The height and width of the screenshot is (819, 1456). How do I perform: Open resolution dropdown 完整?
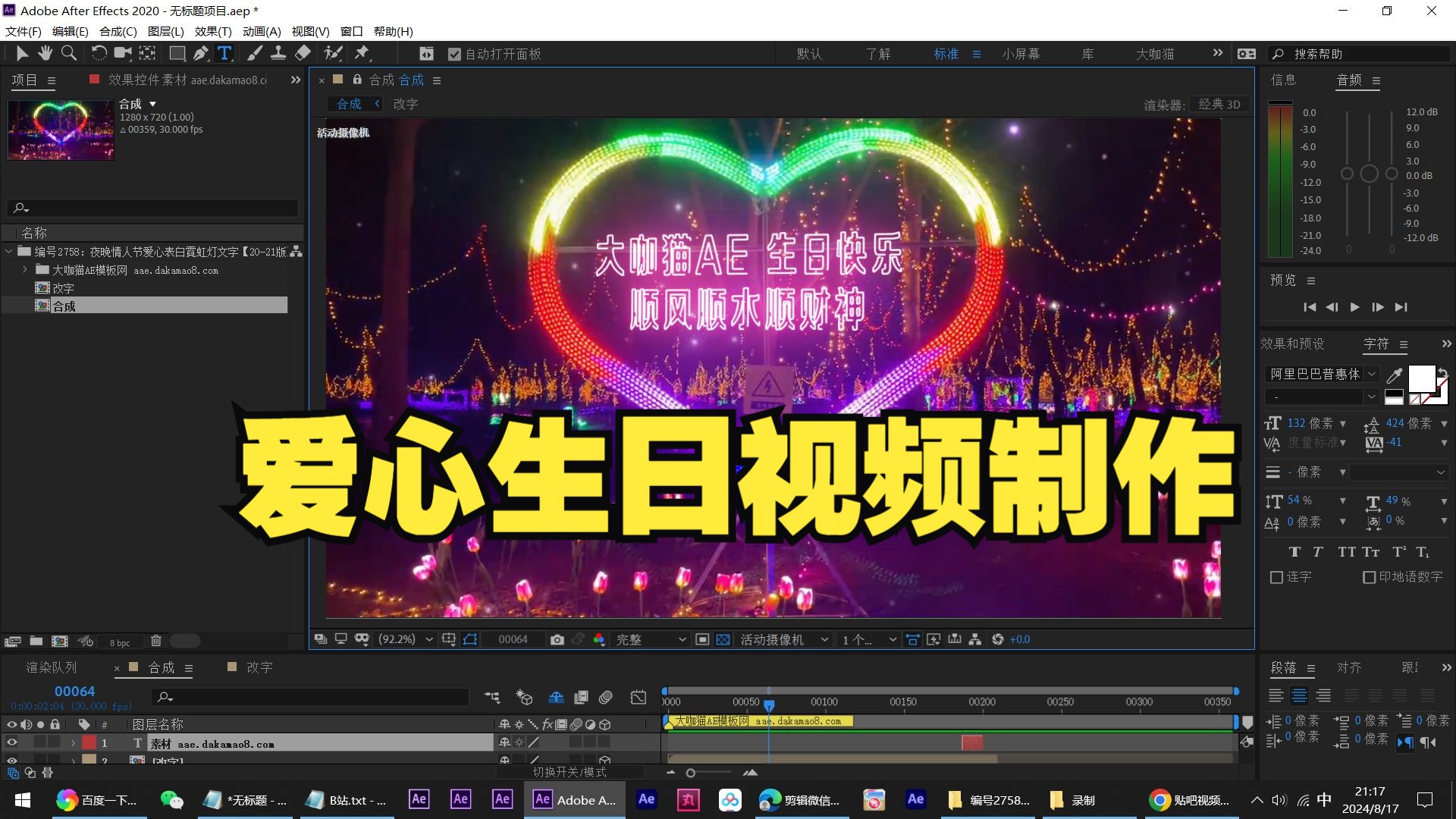(650, 639)
